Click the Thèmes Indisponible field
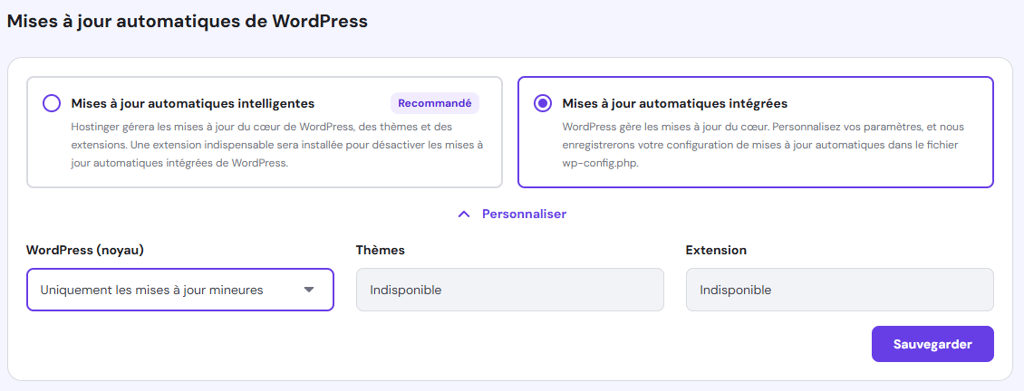Viewport: 1024px width, 391px height. [x=510, y=290]
